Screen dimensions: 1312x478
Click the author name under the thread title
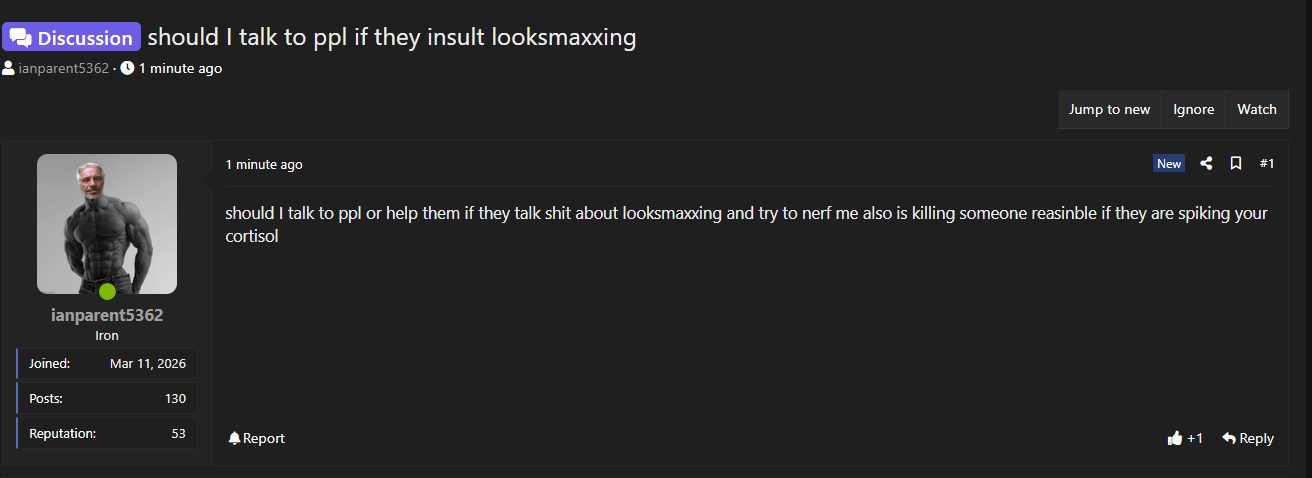click(63, 68)
